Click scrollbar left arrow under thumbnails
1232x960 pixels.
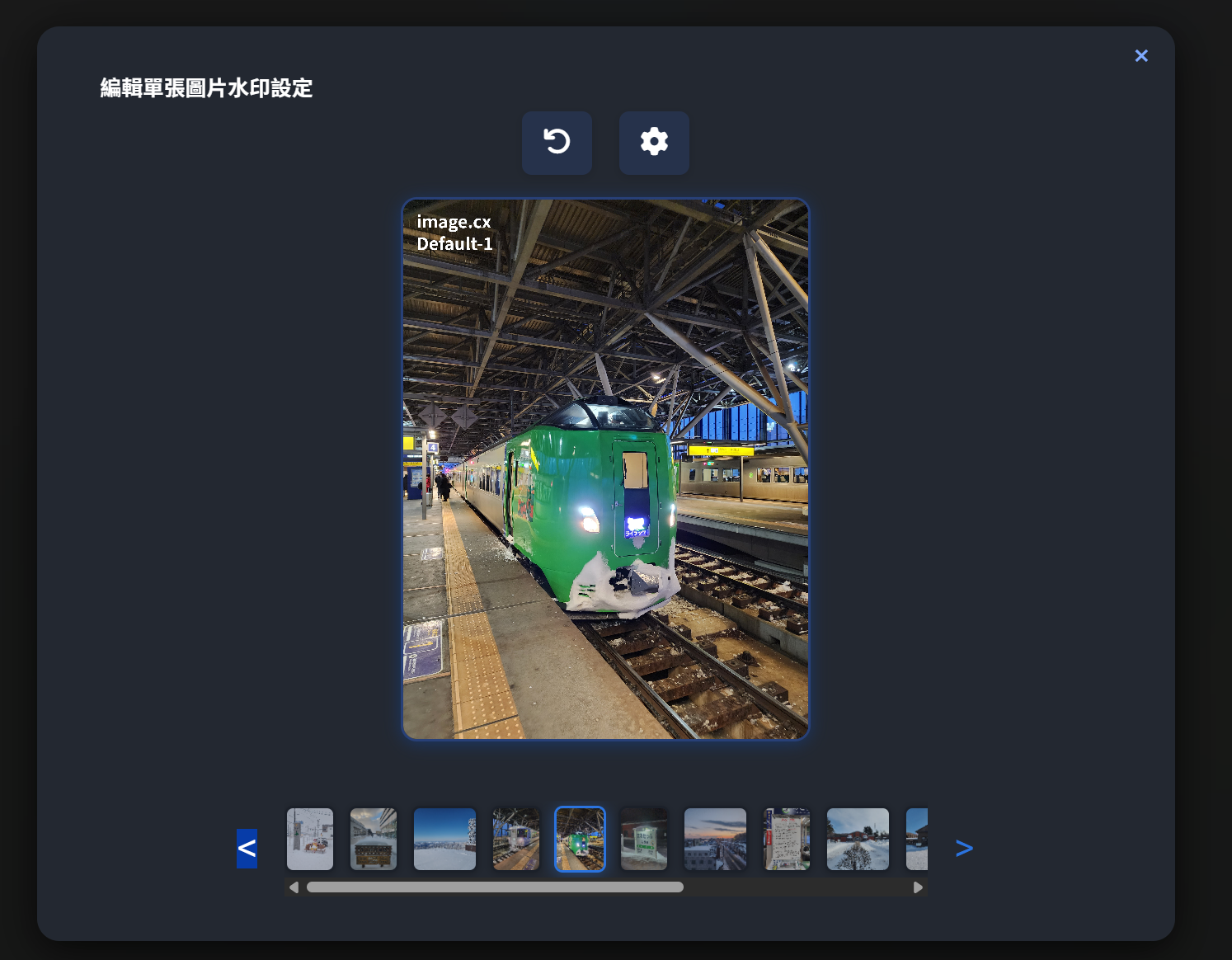tap(294, 887)
